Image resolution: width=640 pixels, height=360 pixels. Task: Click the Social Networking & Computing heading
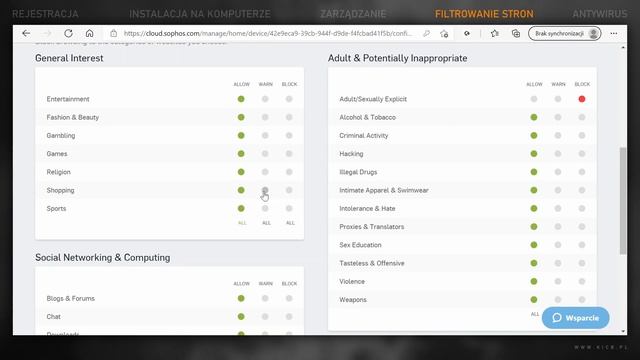102,258
